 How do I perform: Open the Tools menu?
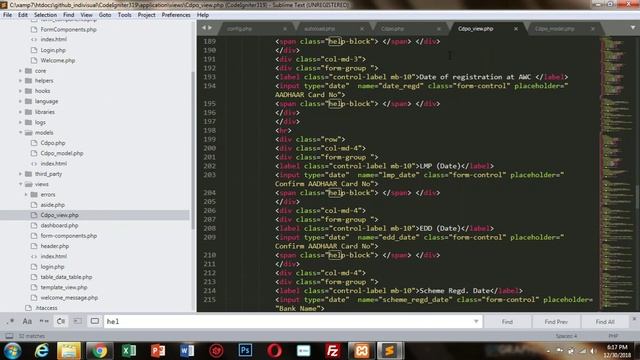[x=124, y=15]
